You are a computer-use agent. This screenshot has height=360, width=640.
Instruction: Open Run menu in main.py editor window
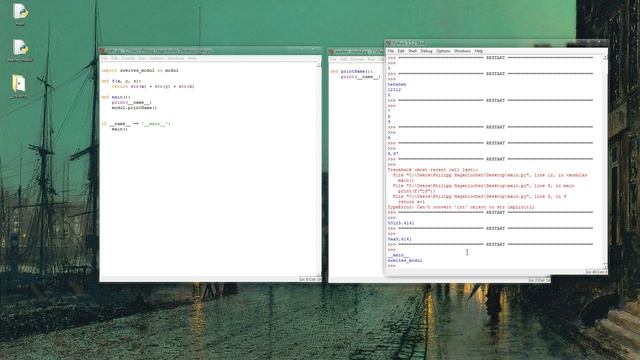[x=142, y=58]
